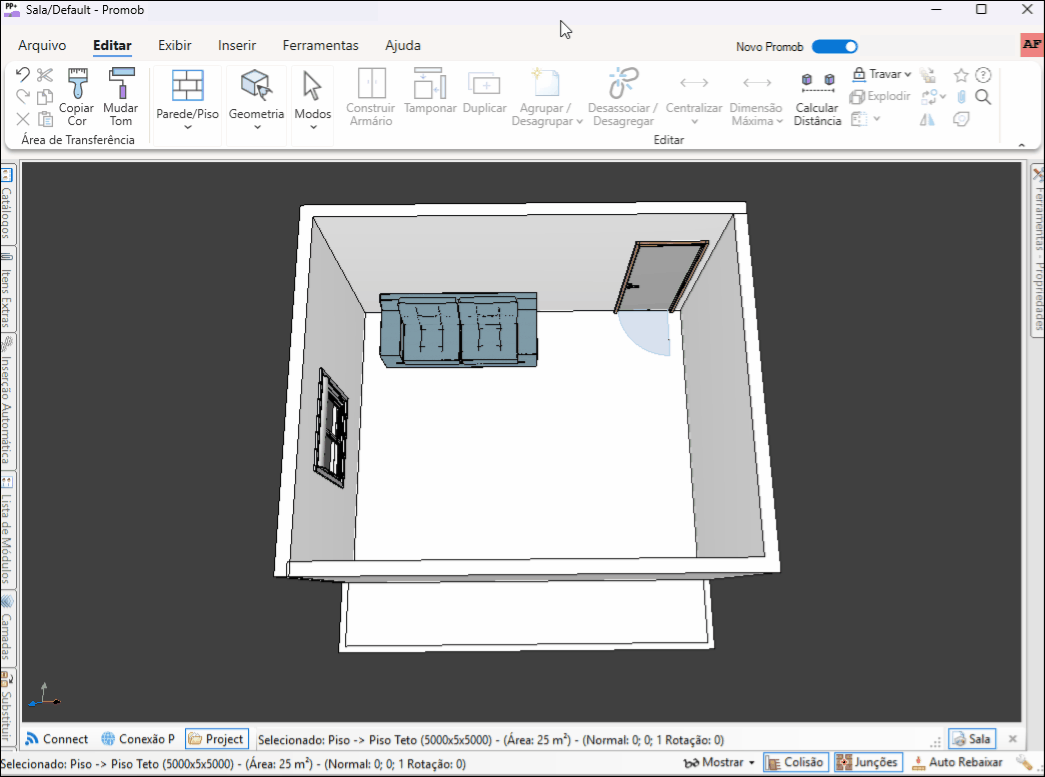Click the star favorites icon
This screenshot has height=777, width=1045.
tap(961, 75)
